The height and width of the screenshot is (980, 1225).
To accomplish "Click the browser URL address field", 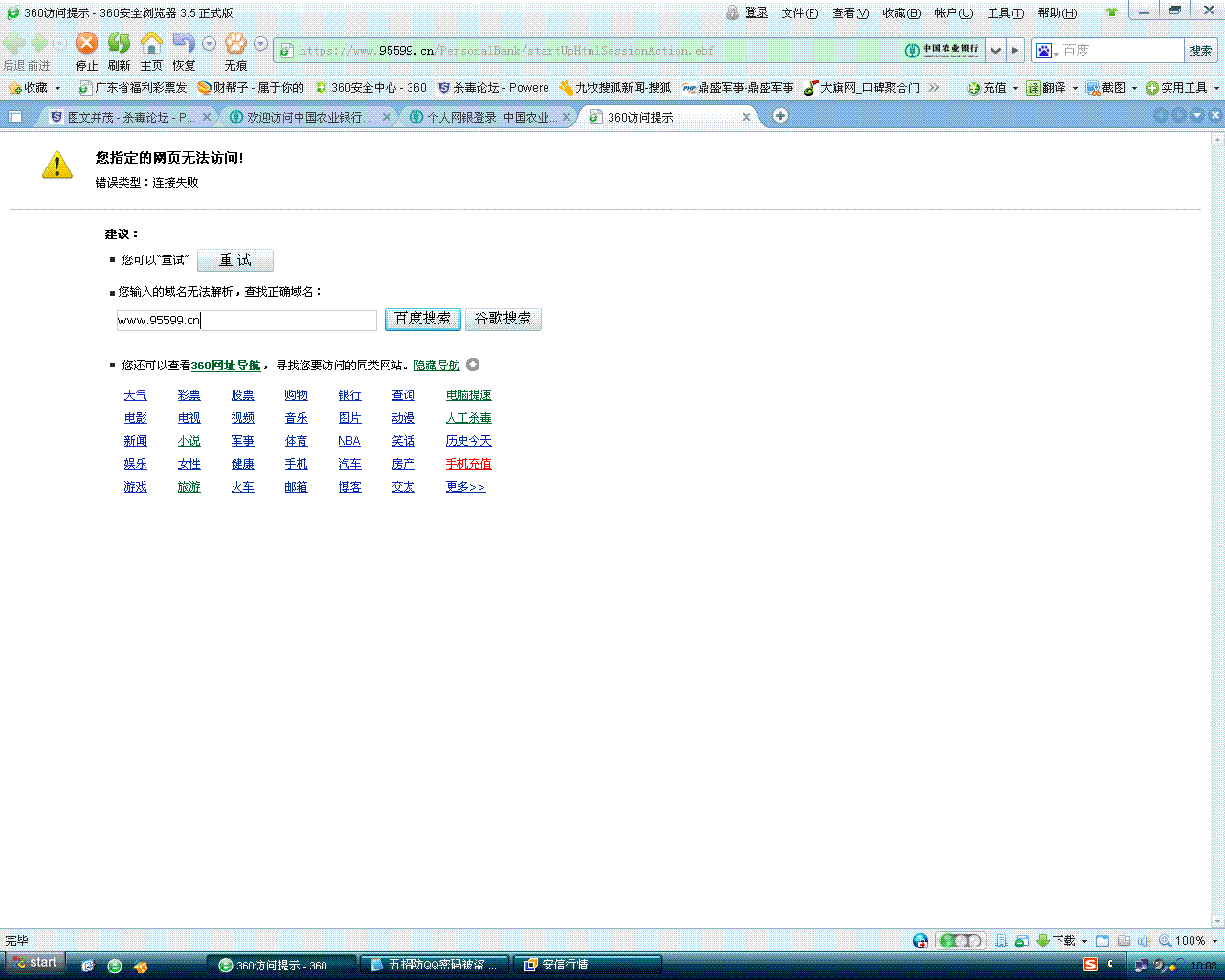I will click(x=598, y=51).
